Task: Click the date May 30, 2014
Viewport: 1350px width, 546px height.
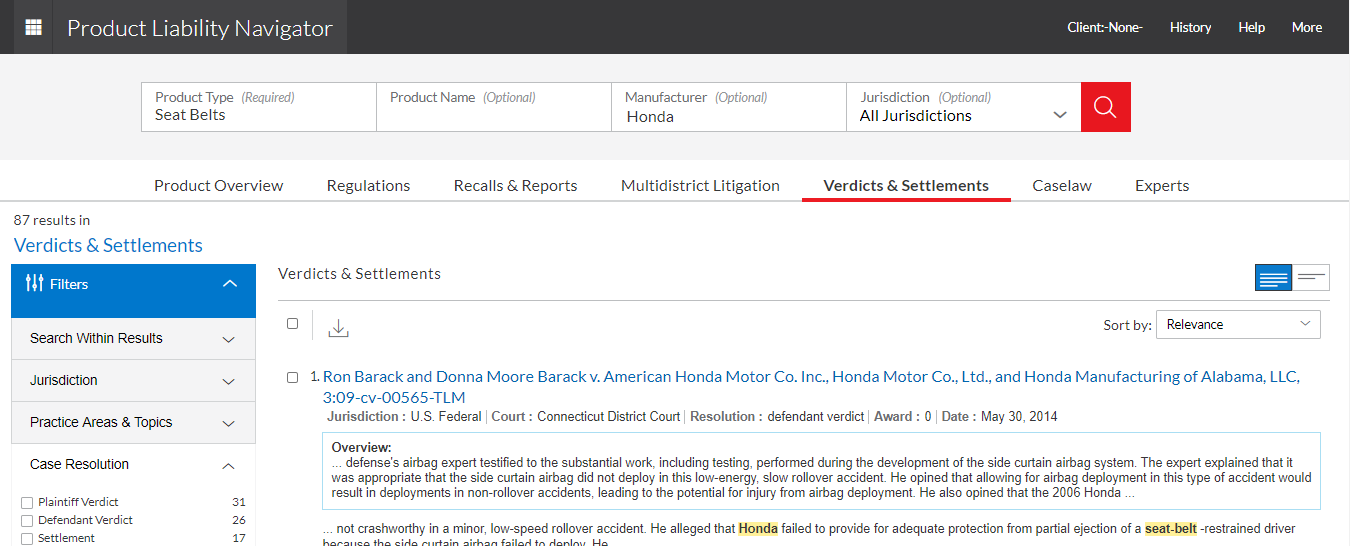Action: pos(1019,417)
